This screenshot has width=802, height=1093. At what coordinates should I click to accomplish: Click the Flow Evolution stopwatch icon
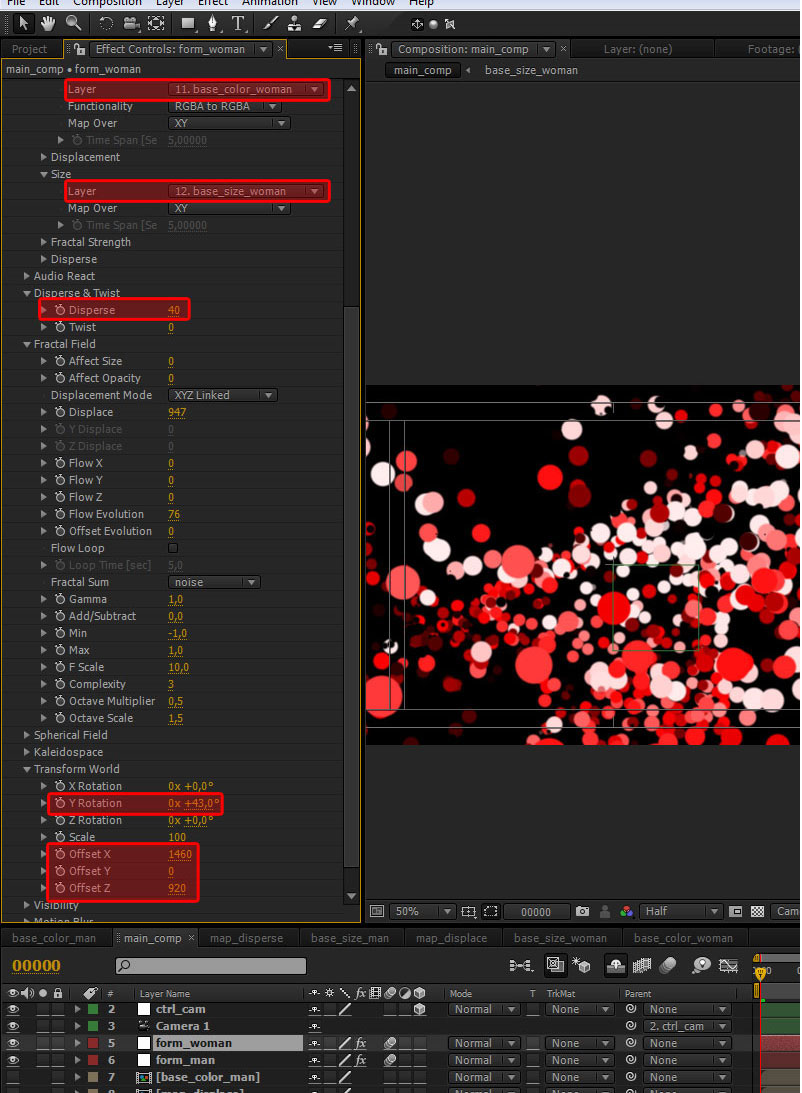[60, 514]
